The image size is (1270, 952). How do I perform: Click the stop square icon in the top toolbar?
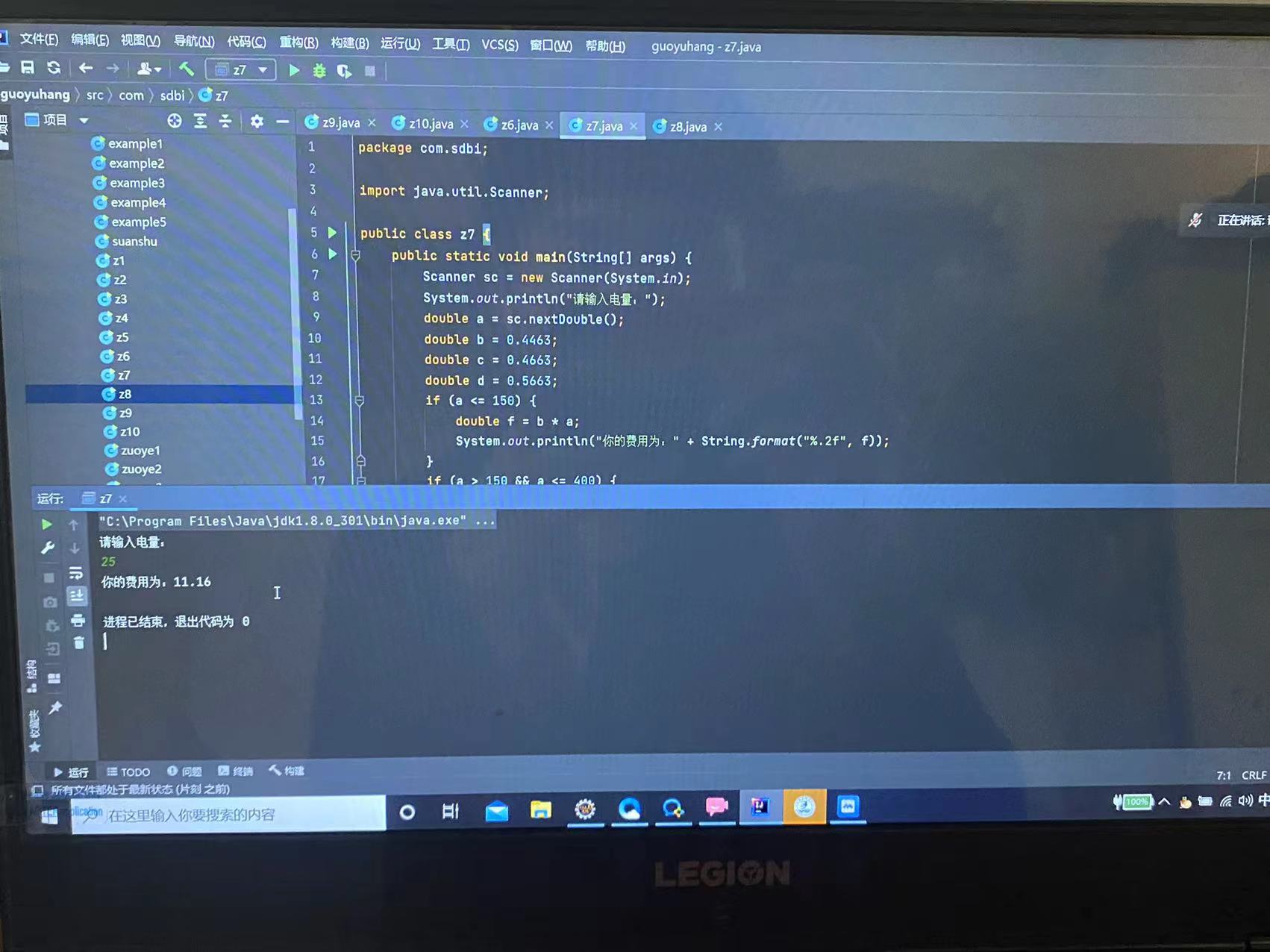(x=370, y=72)
